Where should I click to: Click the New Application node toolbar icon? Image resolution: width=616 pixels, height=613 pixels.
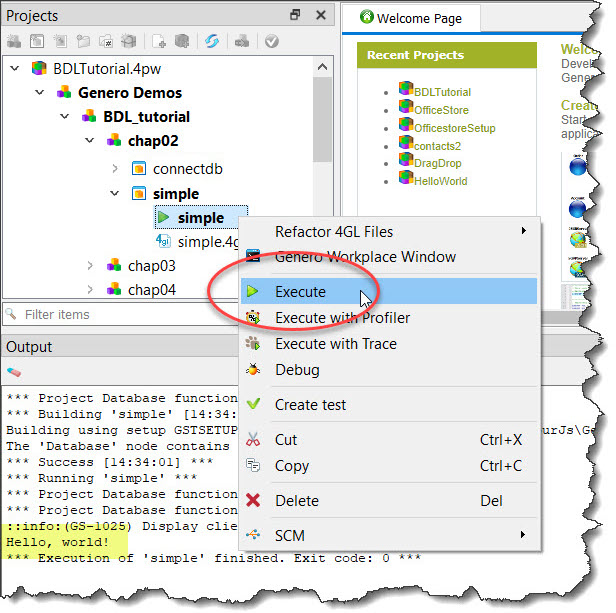[x=37, y=41]
